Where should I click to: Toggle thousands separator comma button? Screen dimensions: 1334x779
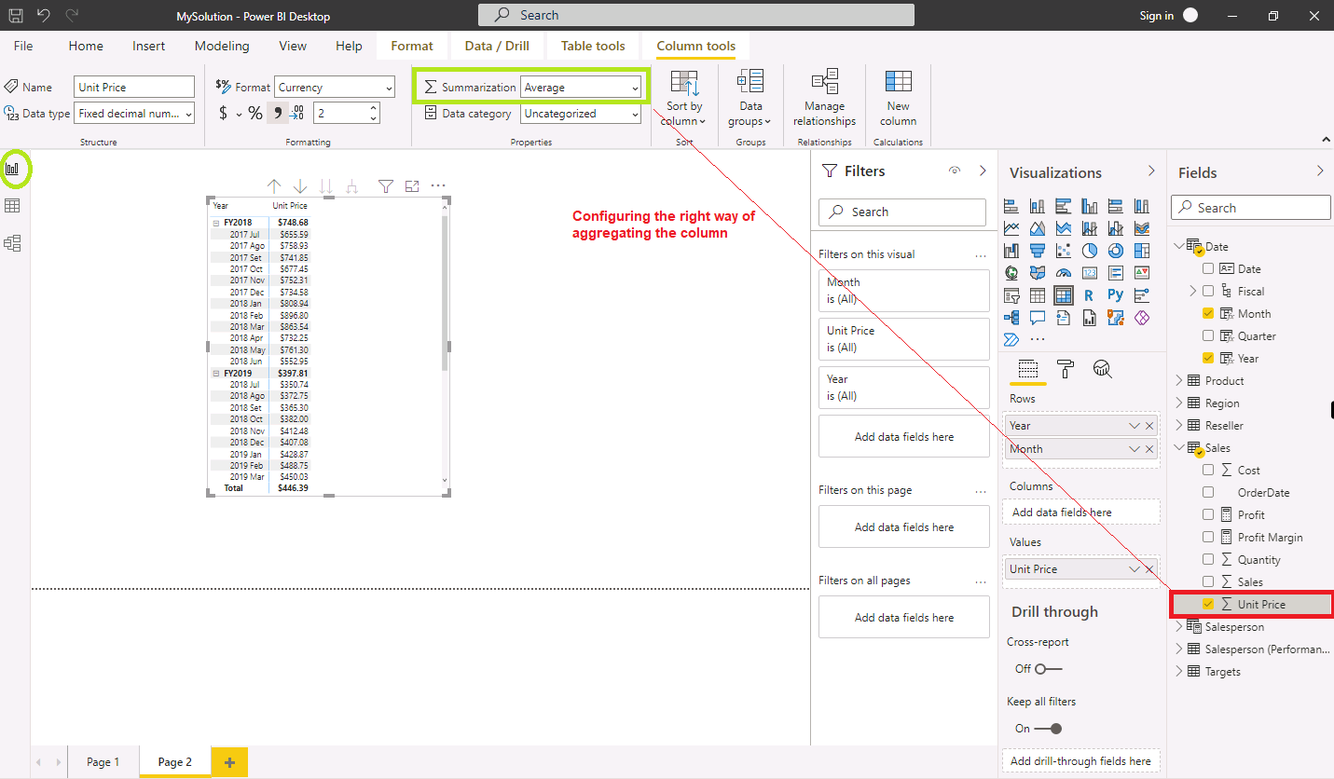(277, 114)
